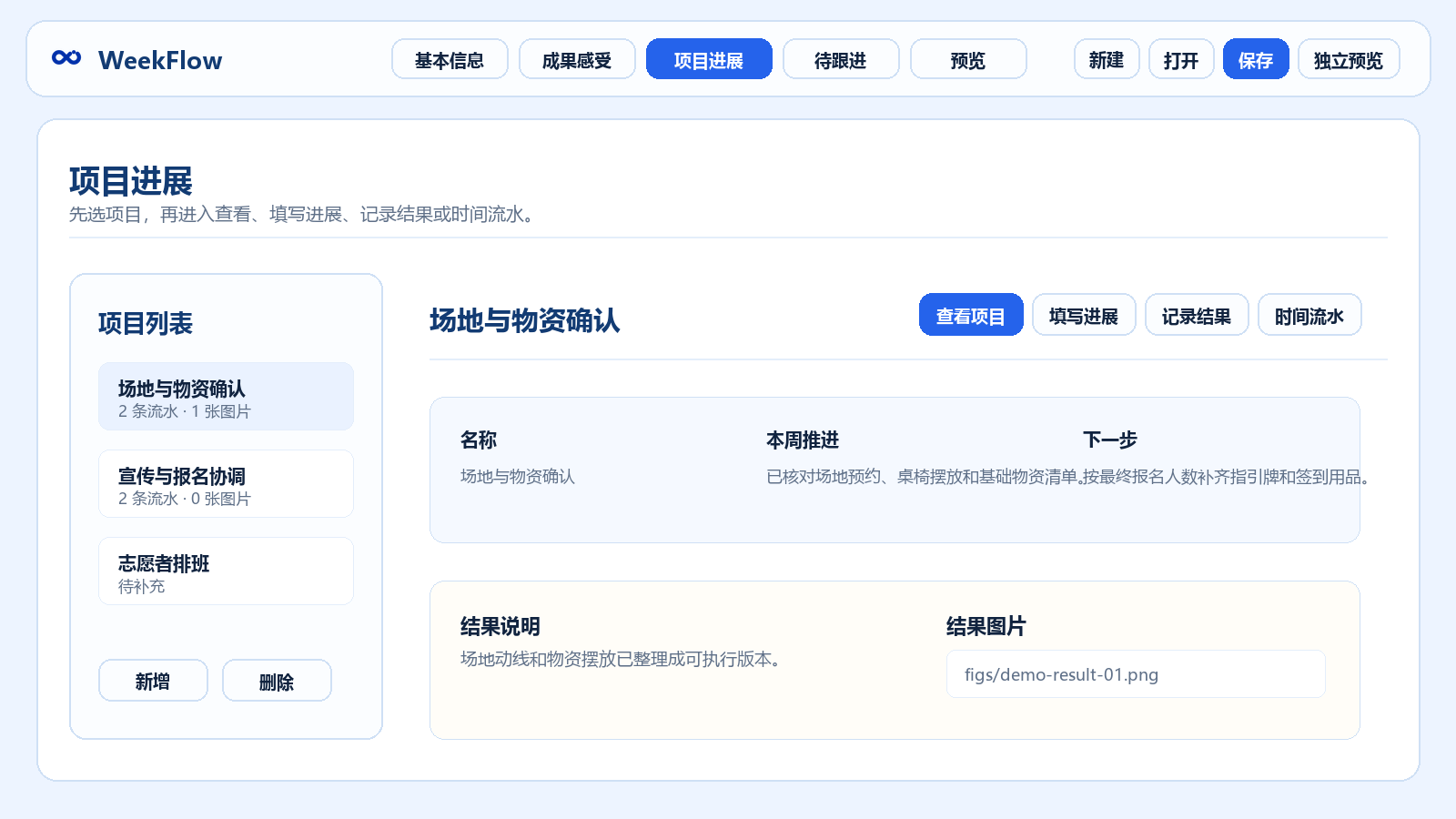Switch to the 成果感受 tab
This screenshot has width=1456, height=819.
pos(577,59)
